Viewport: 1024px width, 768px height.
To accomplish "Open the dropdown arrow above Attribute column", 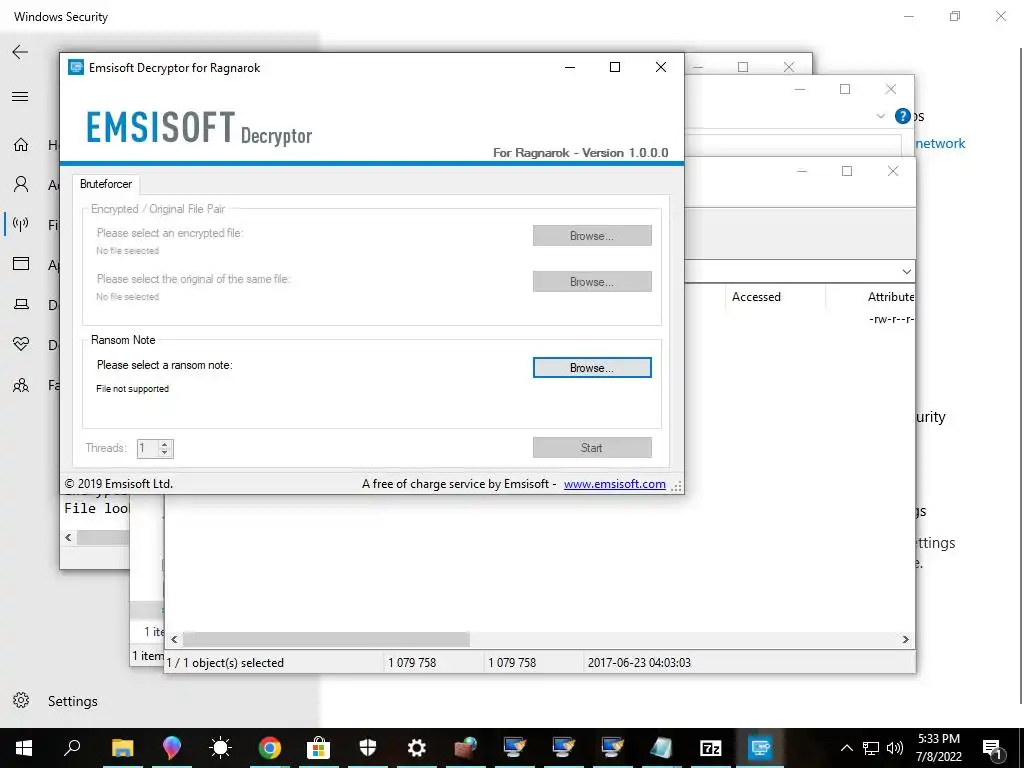I will click(x=906, y=271).
